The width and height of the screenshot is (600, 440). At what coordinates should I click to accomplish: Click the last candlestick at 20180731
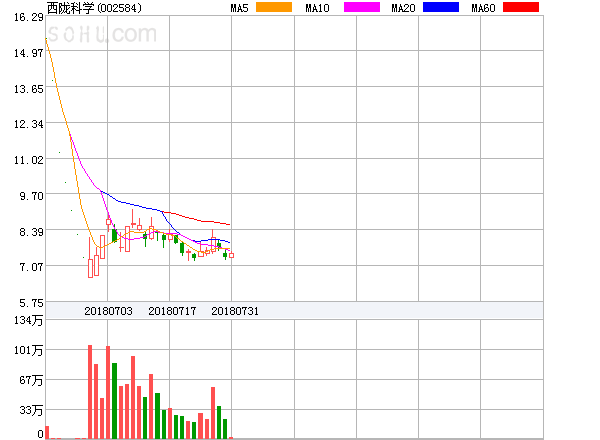coord(232,255)
